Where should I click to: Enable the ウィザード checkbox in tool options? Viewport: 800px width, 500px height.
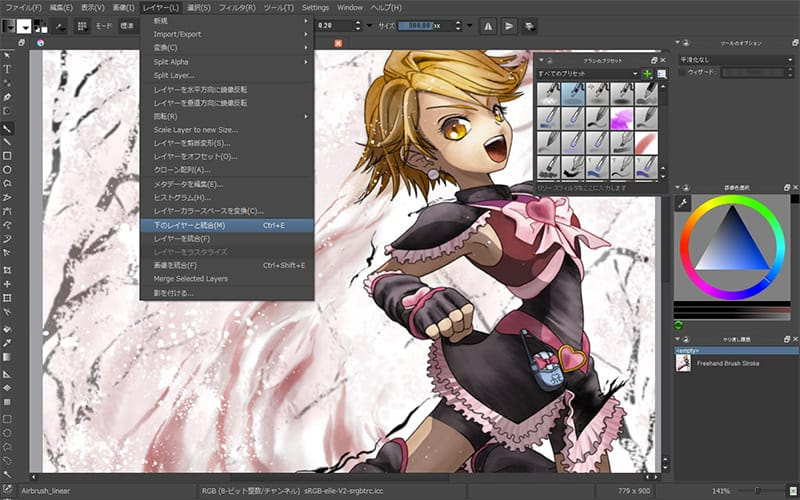682,72
